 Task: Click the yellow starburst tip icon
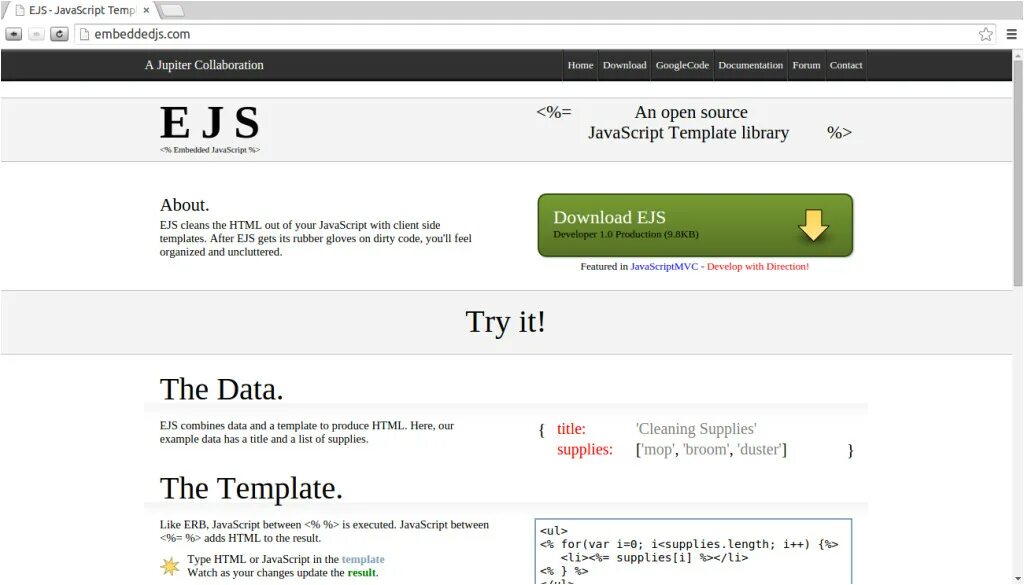tap(170, 566)
